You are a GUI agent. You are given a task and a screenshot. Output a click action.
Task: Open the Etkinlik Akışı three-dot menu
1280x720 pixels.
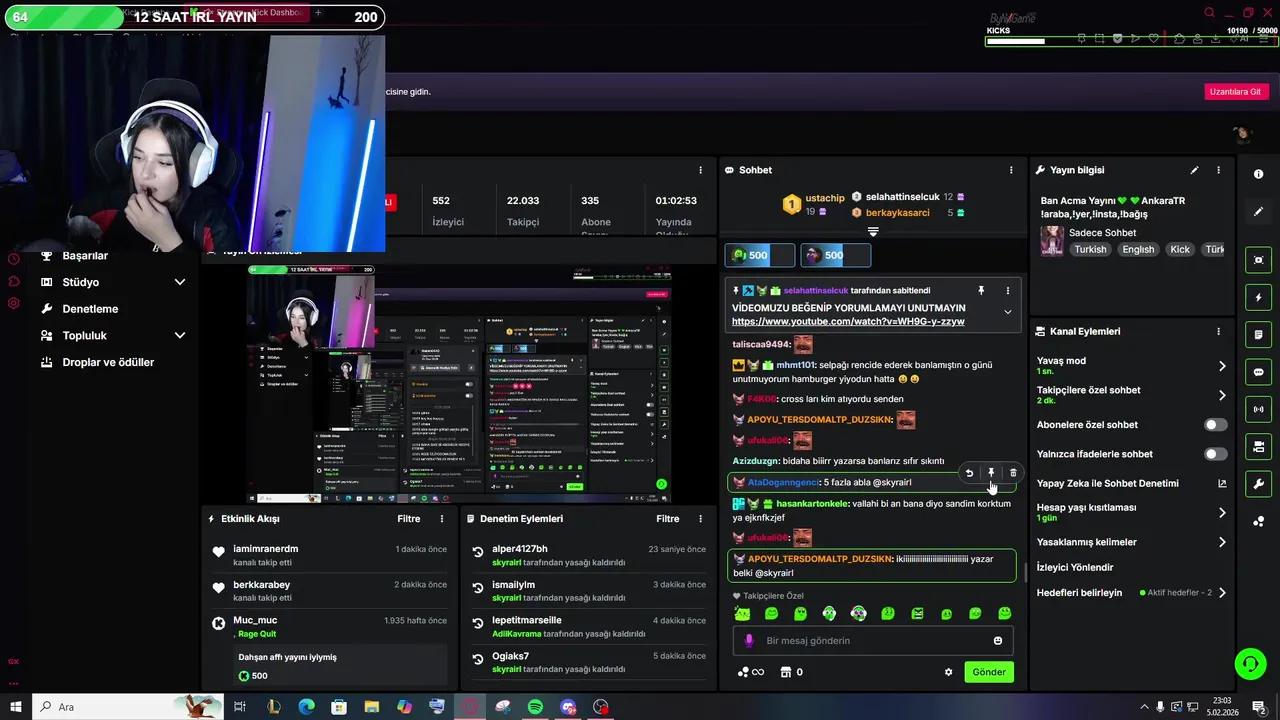coord(442,519)
